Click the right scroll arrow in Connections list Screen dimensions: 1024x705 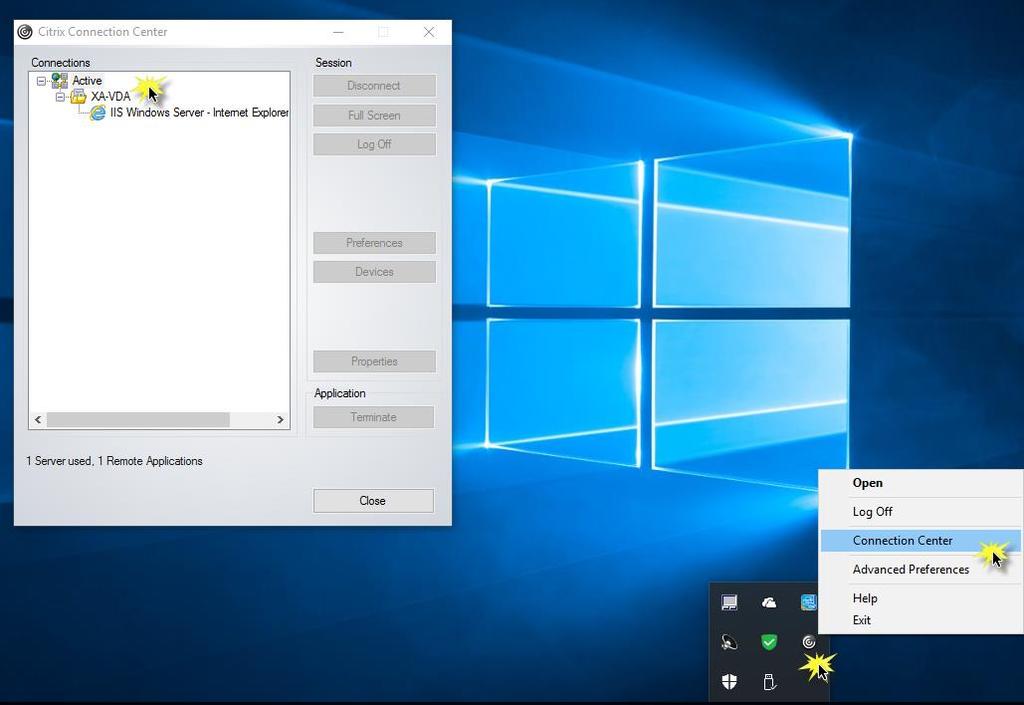[280, 420]
